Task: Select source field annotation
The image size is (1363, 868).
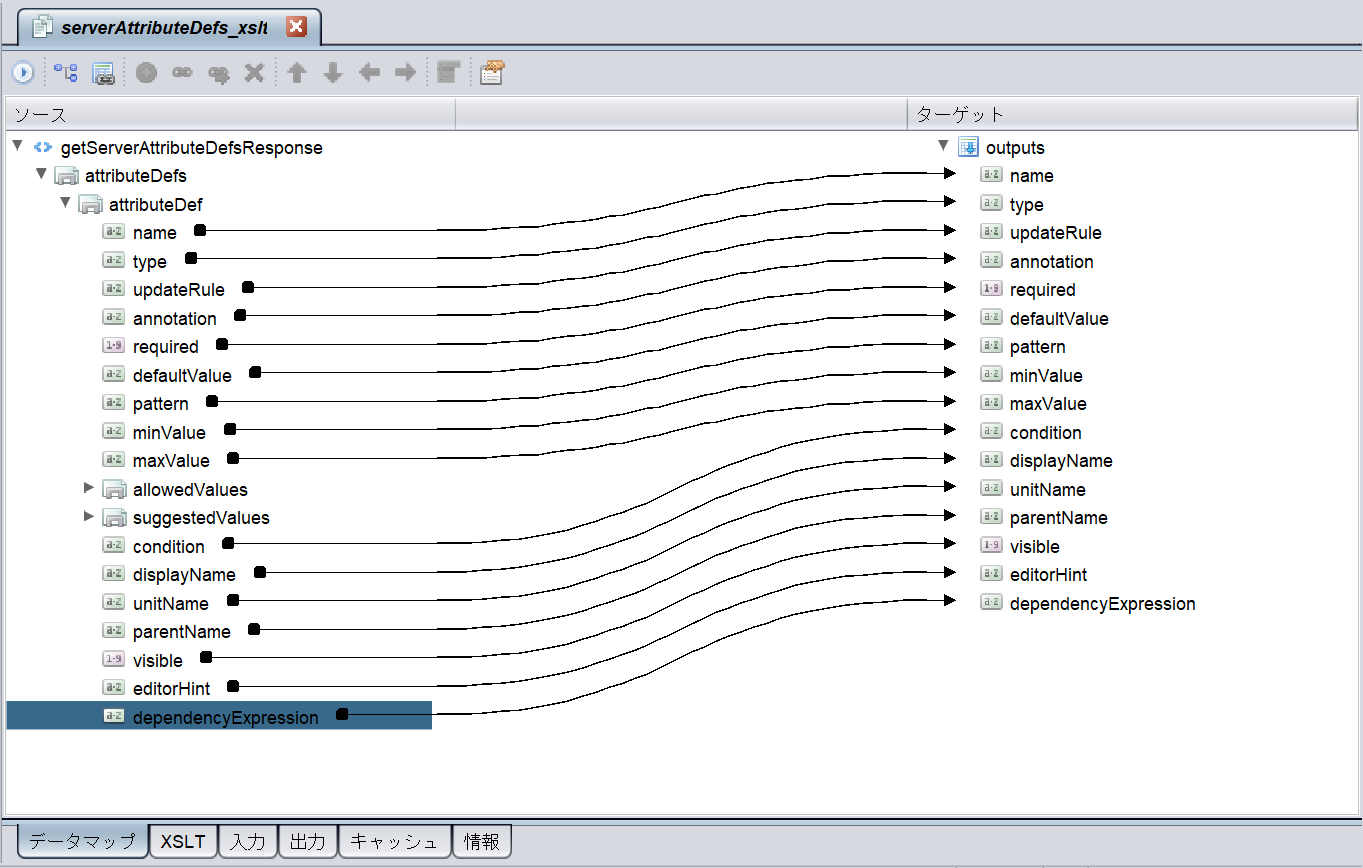Action: point(175,318)
